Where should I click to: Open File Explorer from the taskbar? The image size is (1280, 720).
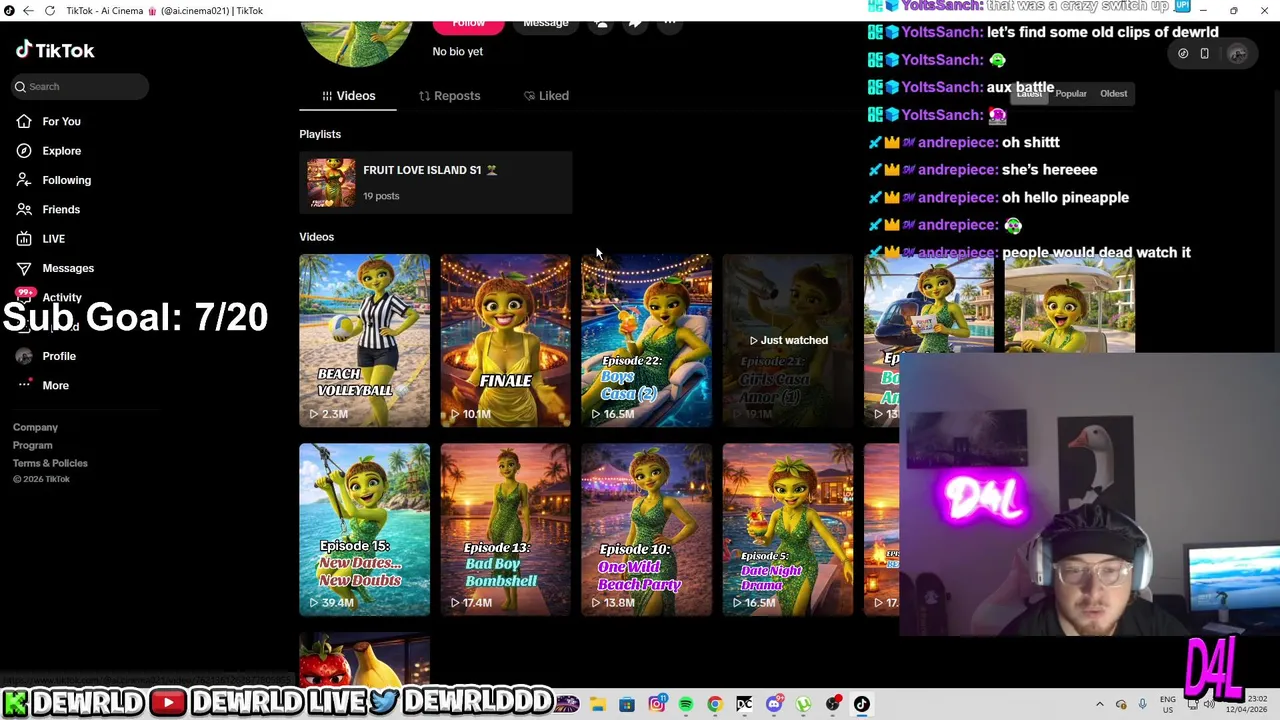tap(597, 704)
